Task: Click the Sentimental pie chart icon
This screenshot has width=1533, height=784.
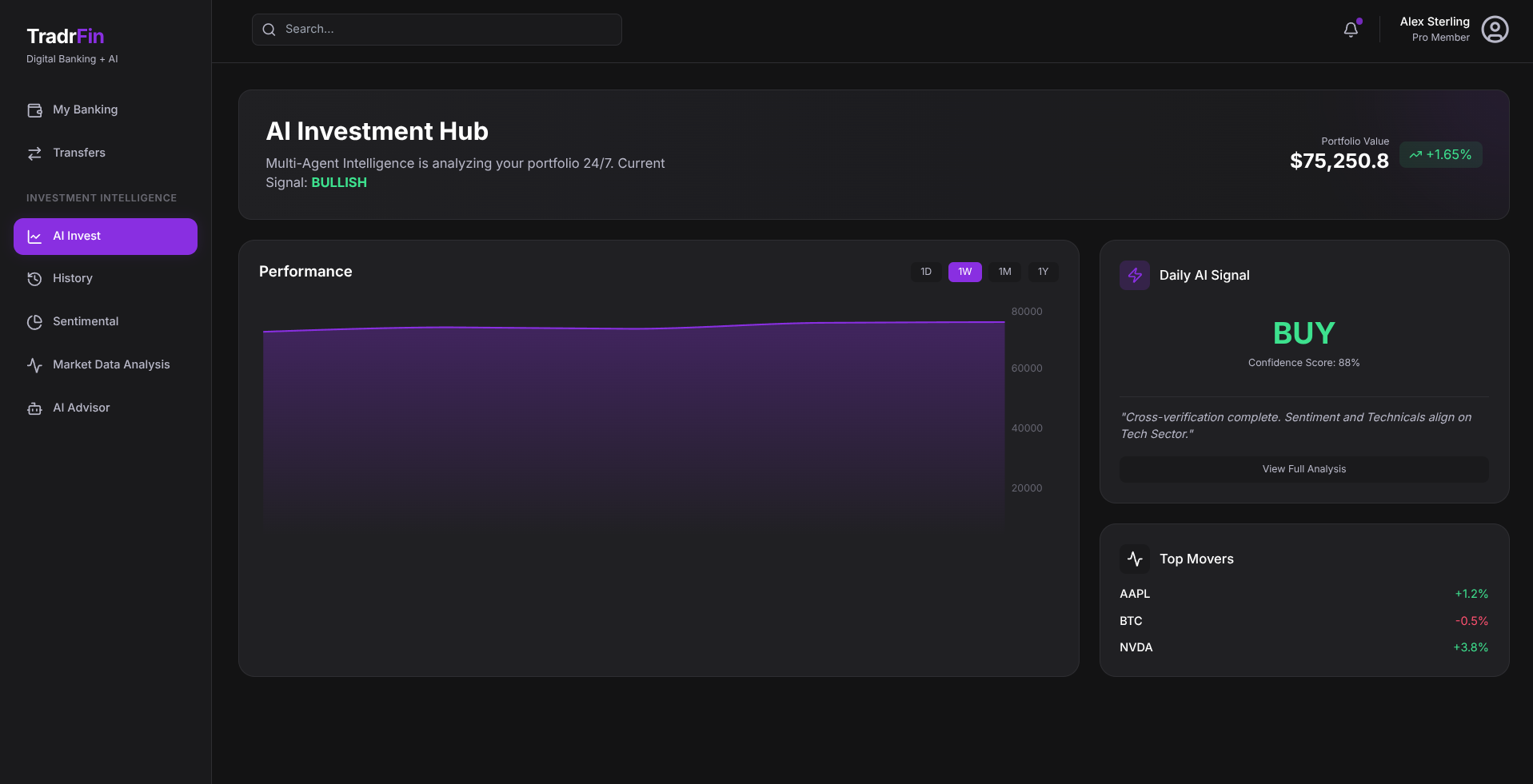Action: coord(34,322)
